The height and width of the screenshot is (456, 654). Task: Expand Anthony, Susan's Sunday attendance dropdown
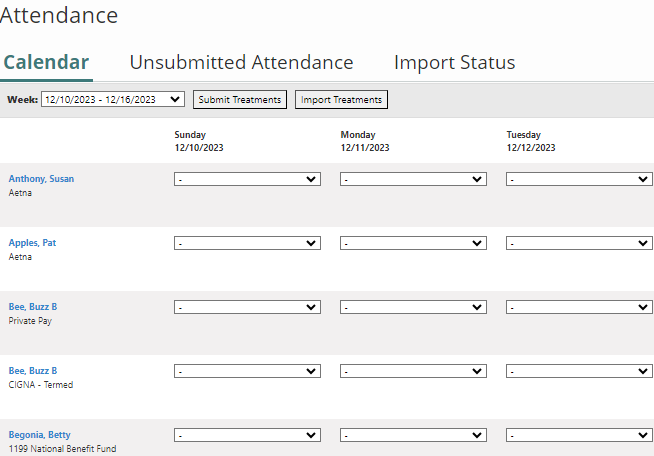[x=247, y=179]
